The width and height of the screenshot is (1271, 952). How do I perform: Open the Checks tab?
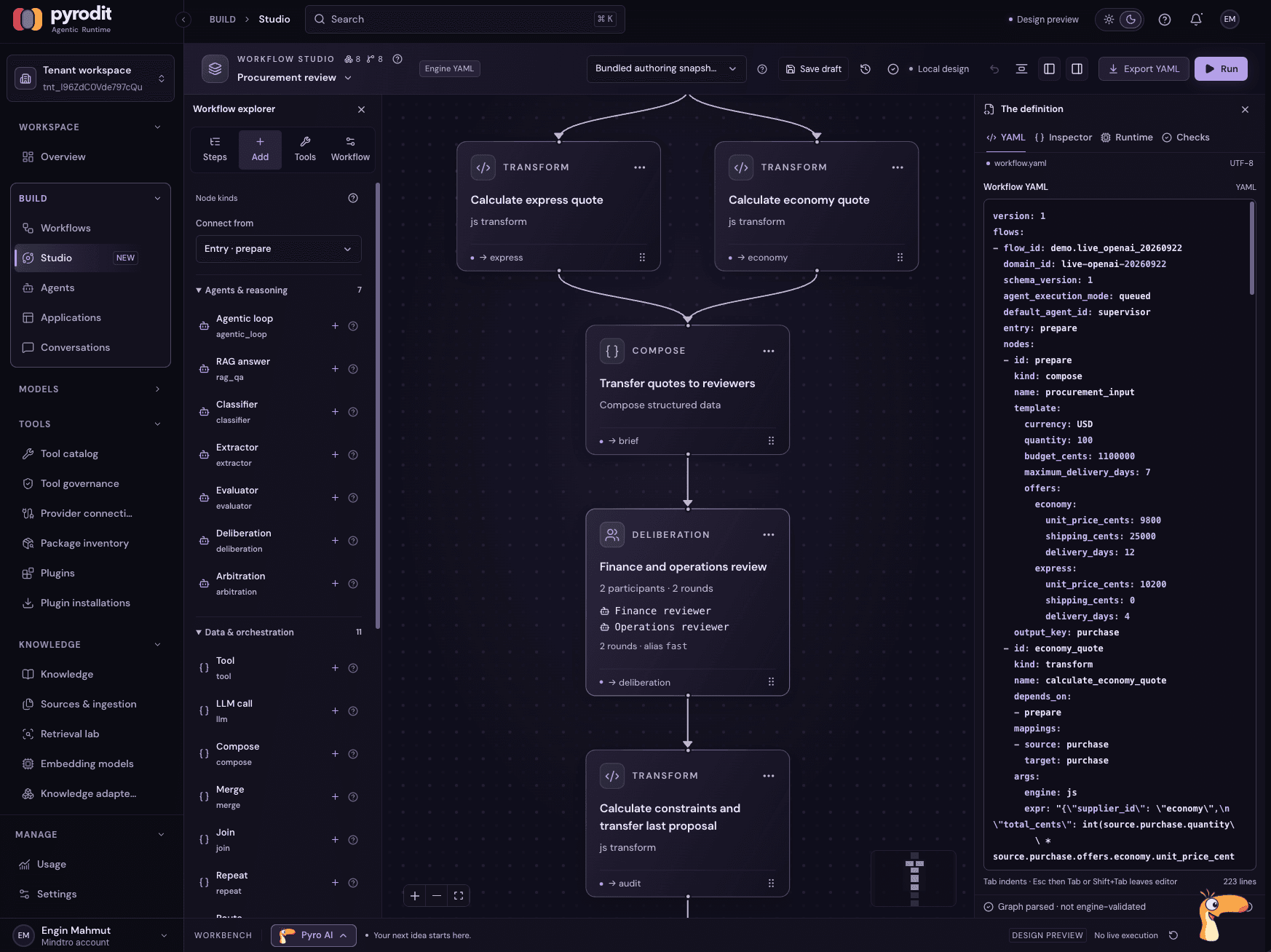[1186, 138]
